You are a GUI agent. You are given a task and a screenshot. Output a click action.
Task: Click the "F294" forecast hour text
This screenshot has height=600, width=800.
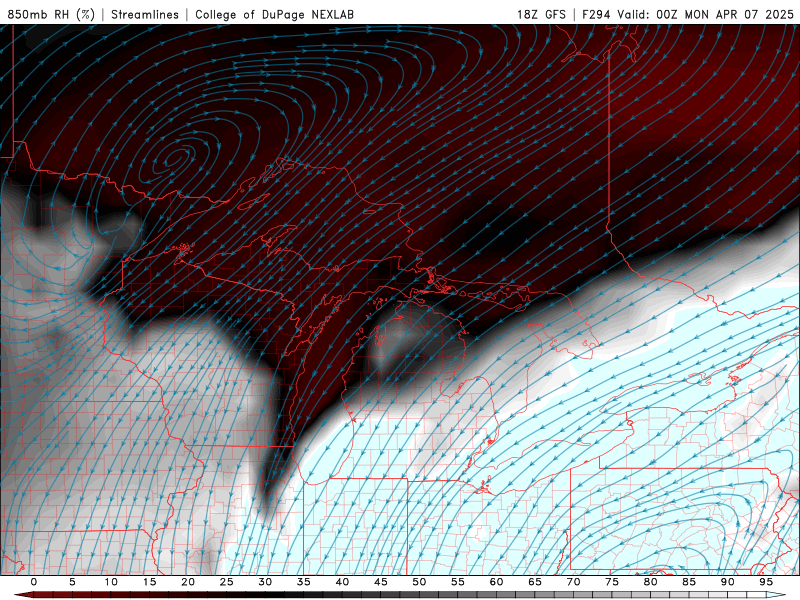pyautogui.click(x=596, y=14)
